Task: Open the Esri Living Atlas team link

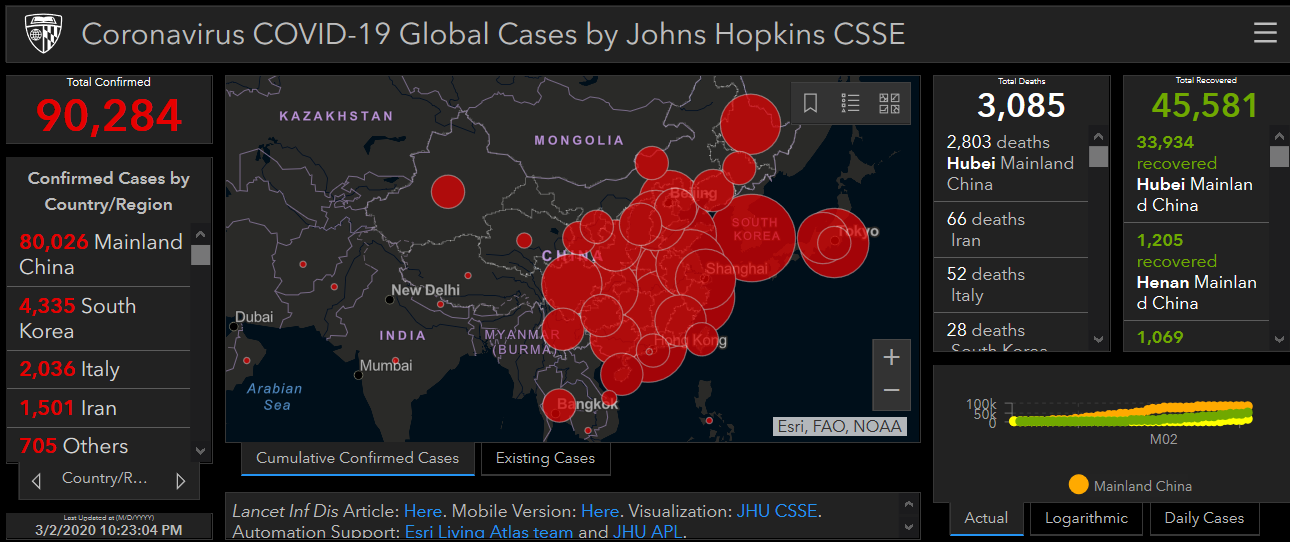Action: (x=489, y=532)
